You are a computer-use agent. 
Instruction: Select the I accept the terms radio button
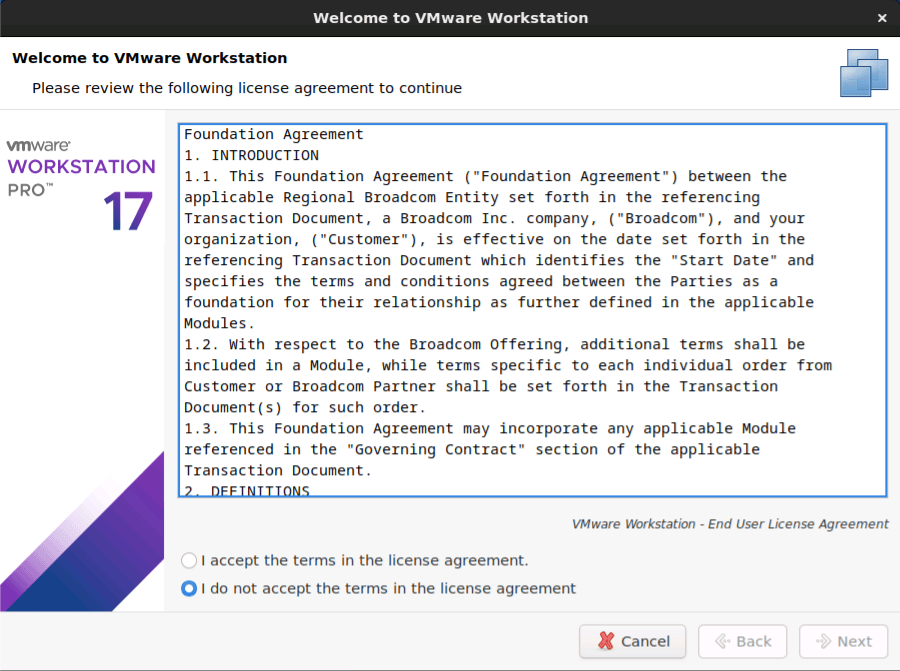189,561
